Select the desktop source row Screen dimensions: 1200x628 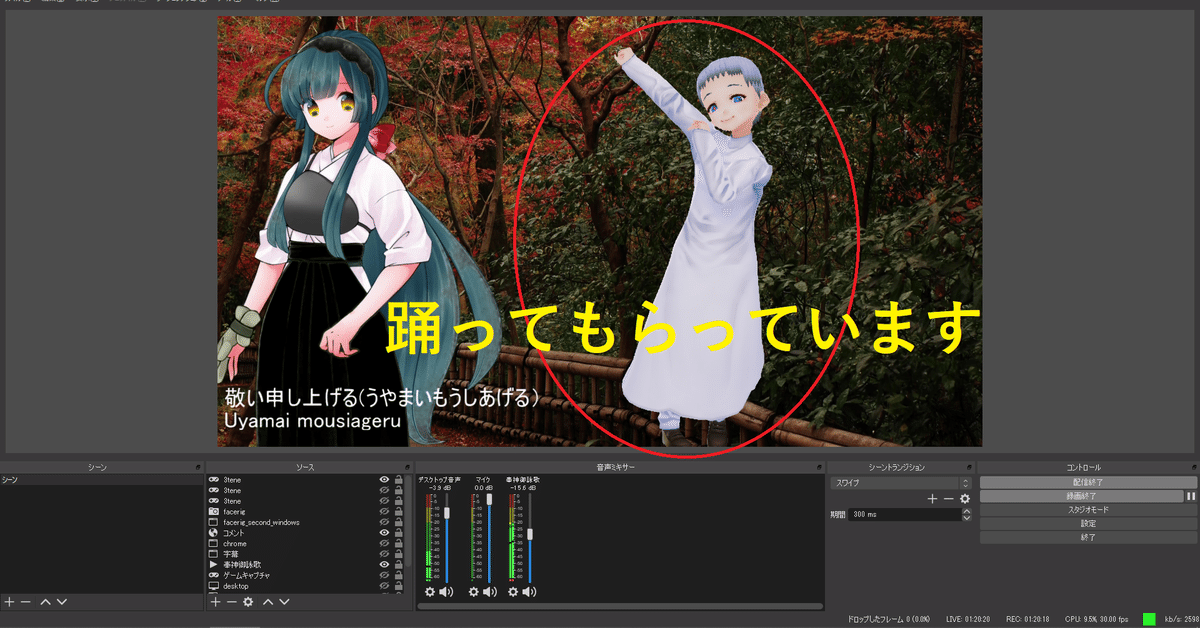pos(306,586)
